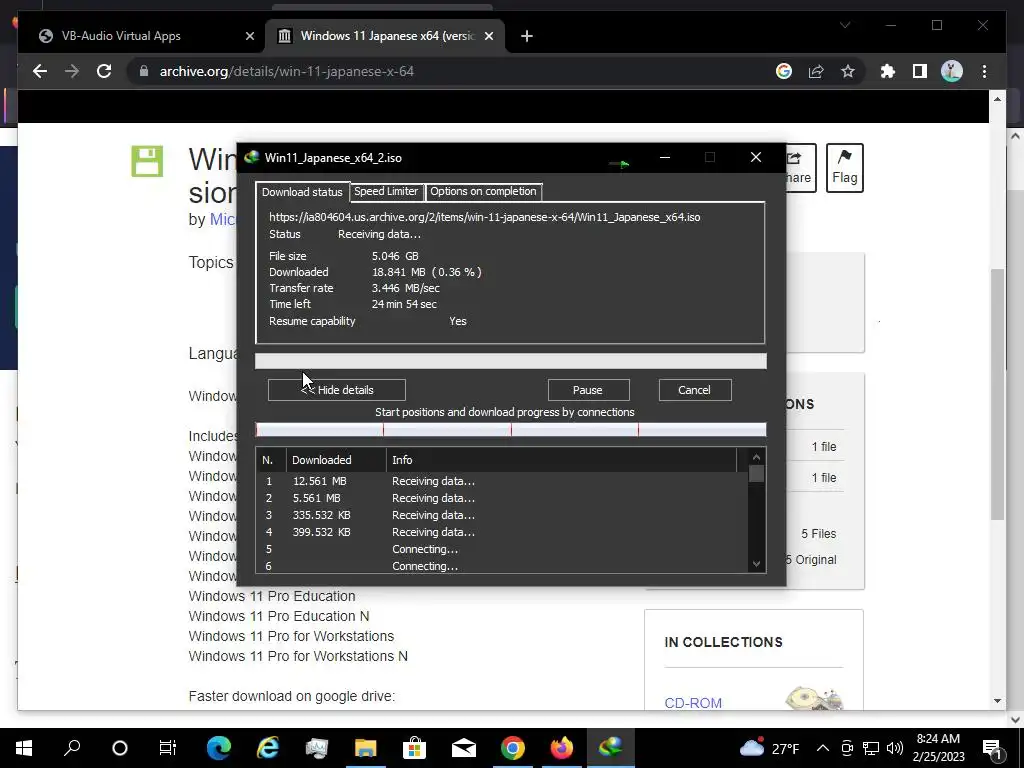Click connections list scroll down arrow
Viewport: 1024px width, 768px height.
[x=756, y=564]
